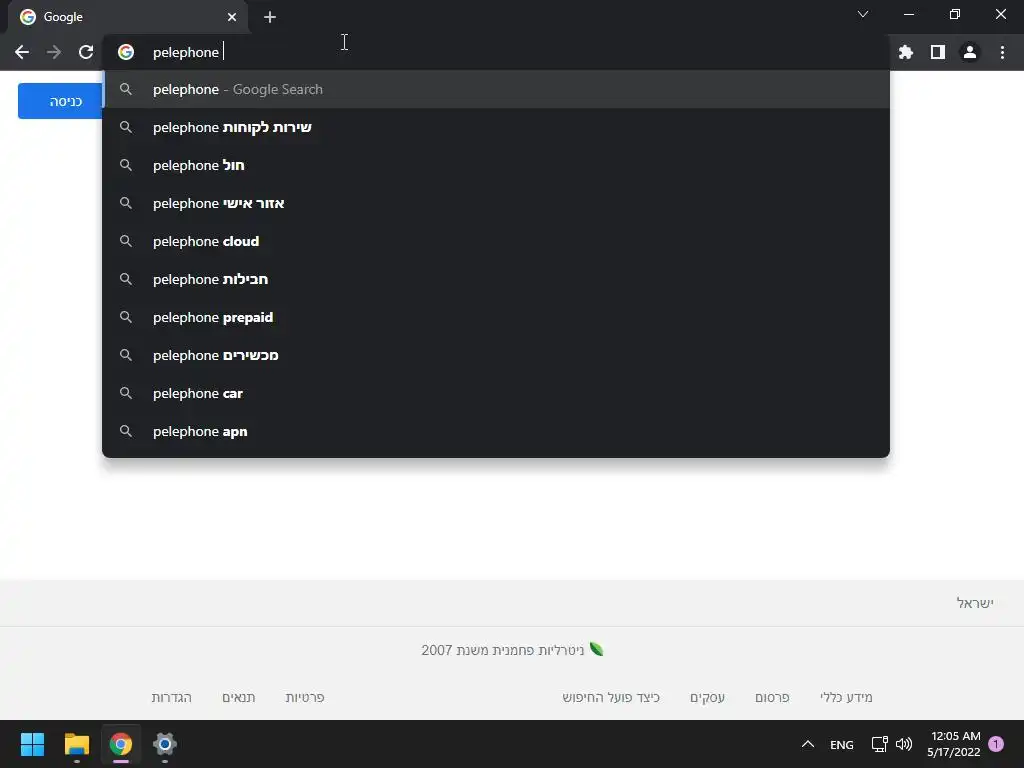Open the Chrome profile avatar icon
The image size is (1024, 768).
pos(970,52)
